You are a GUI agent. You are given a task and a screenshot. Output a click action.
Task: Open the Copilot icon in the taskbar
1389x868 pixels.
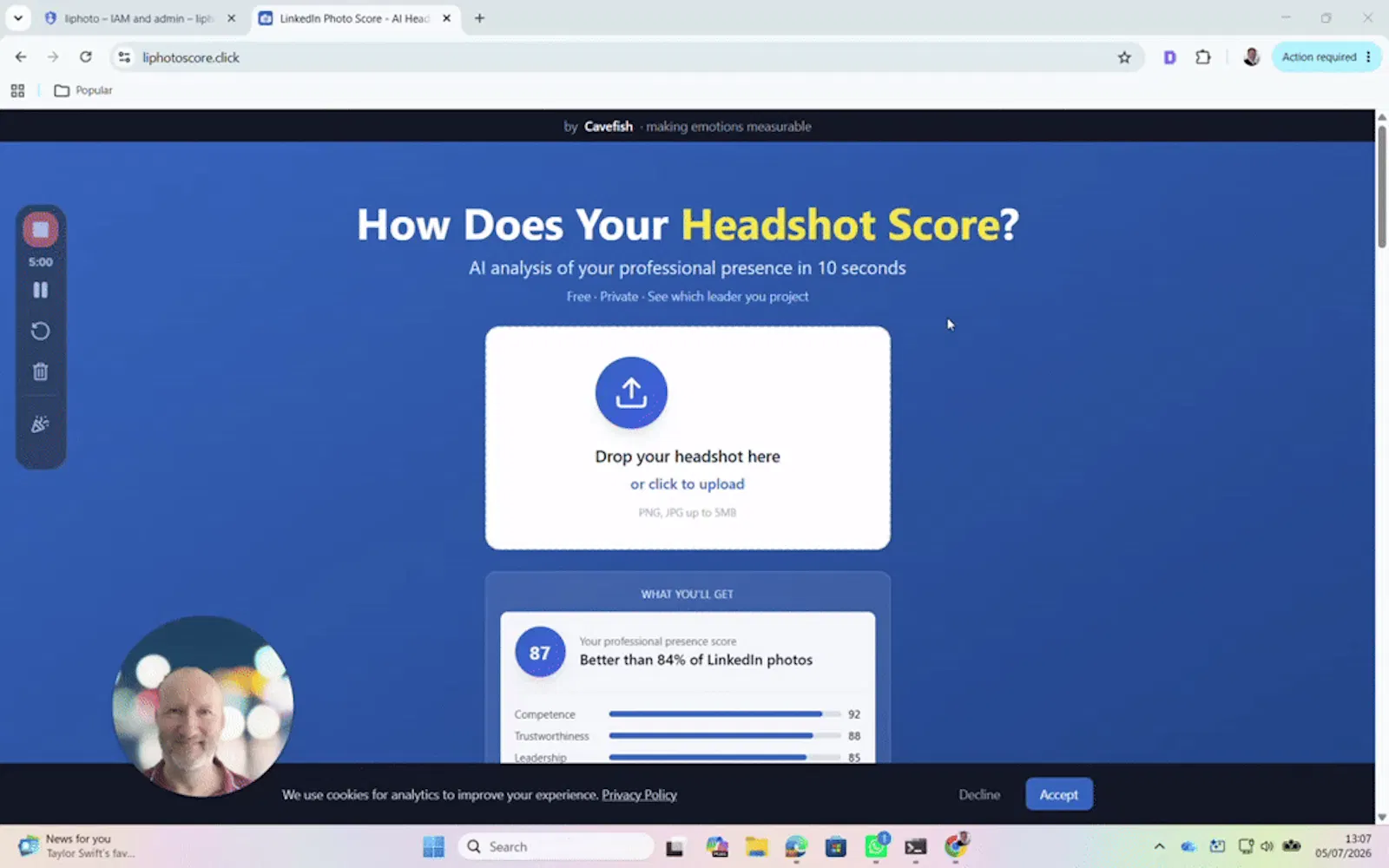716,846
